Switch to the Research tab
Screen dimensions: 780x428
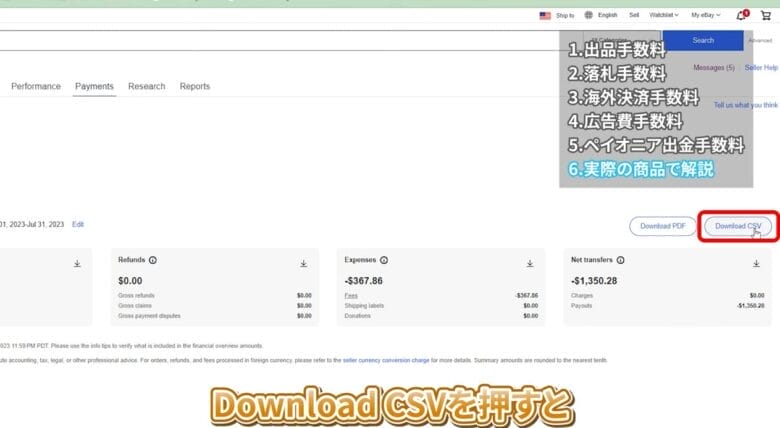pos(146,87)
